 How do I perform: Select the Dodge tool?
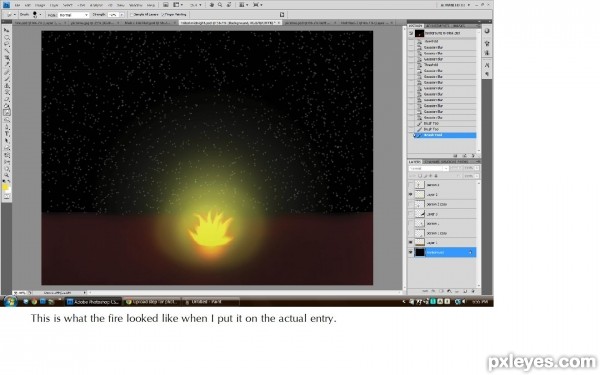pos(7,120)
